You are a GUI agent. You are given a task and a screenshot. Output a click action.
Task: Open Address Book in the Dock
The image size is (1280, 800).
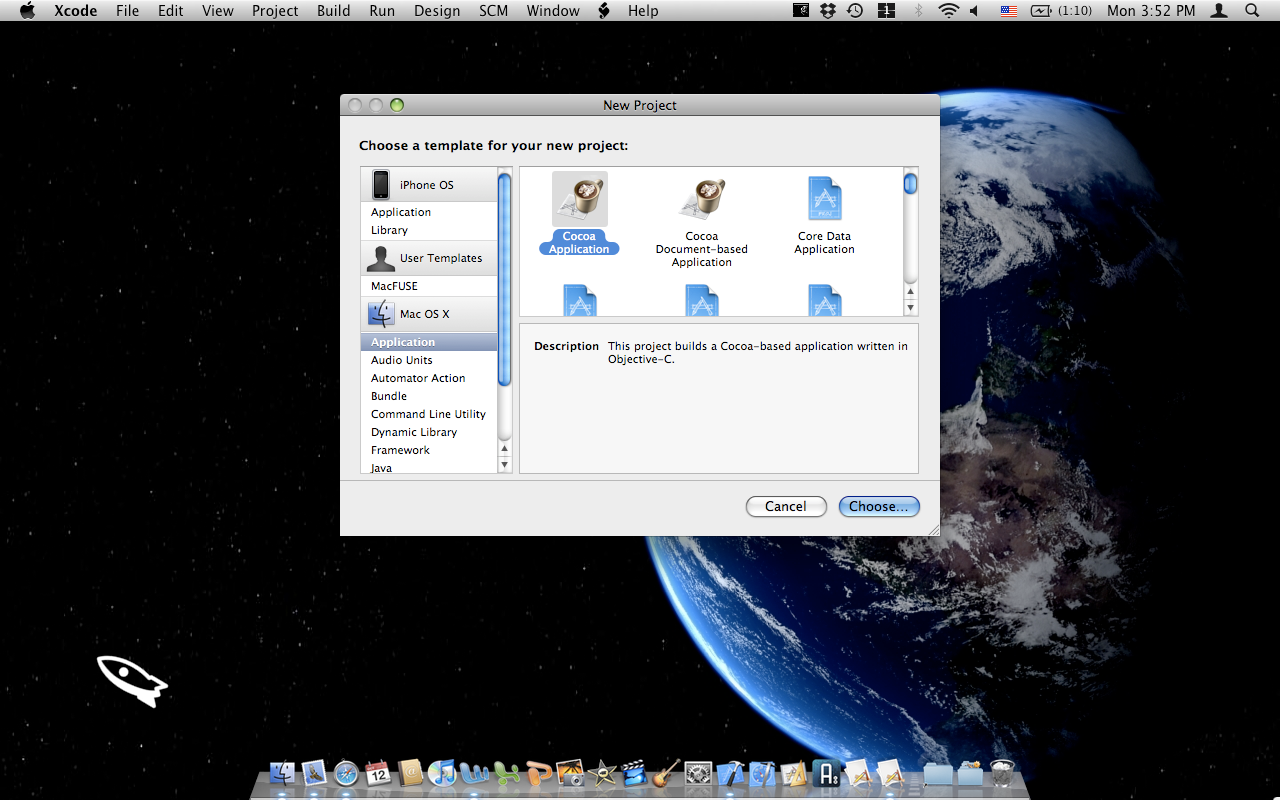coord(410,773)
